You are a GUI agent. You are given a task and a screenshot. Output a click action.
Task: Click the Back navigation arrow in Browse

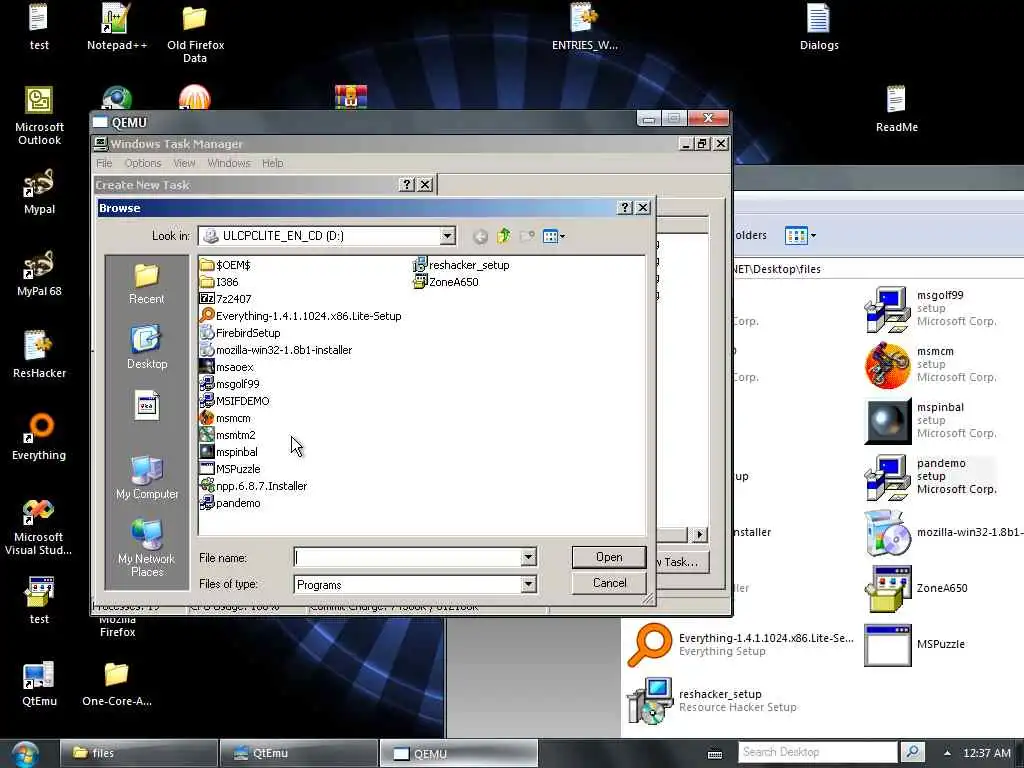(480, 236)
